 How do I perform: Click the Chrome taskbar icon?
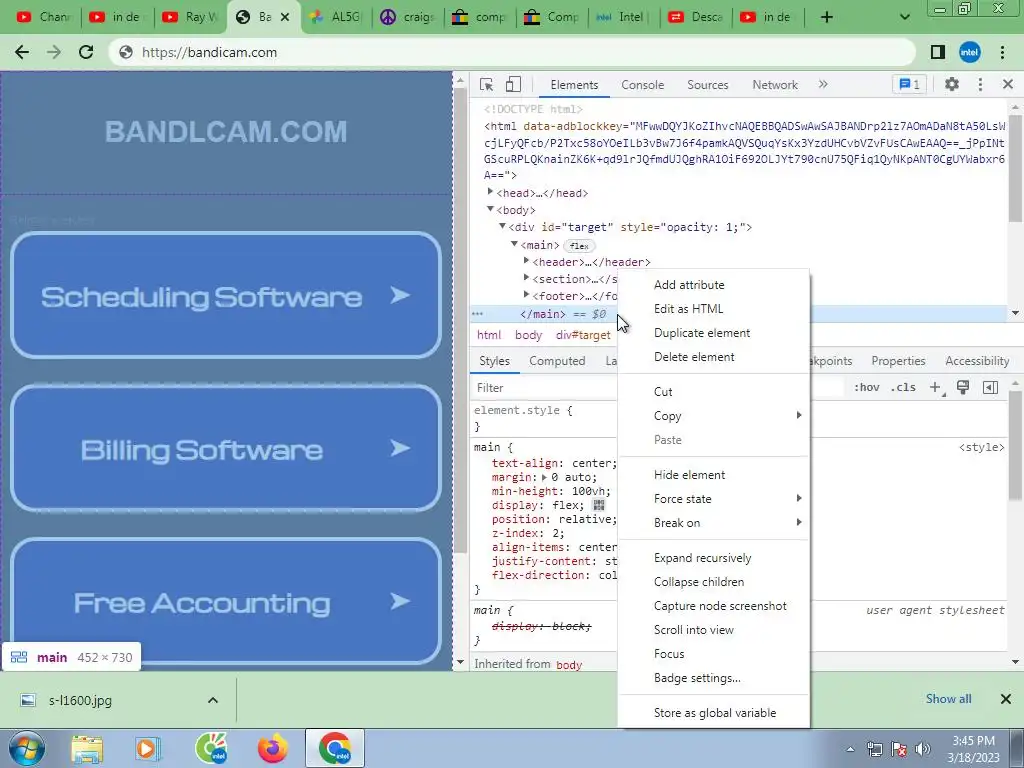coord(335,748)
